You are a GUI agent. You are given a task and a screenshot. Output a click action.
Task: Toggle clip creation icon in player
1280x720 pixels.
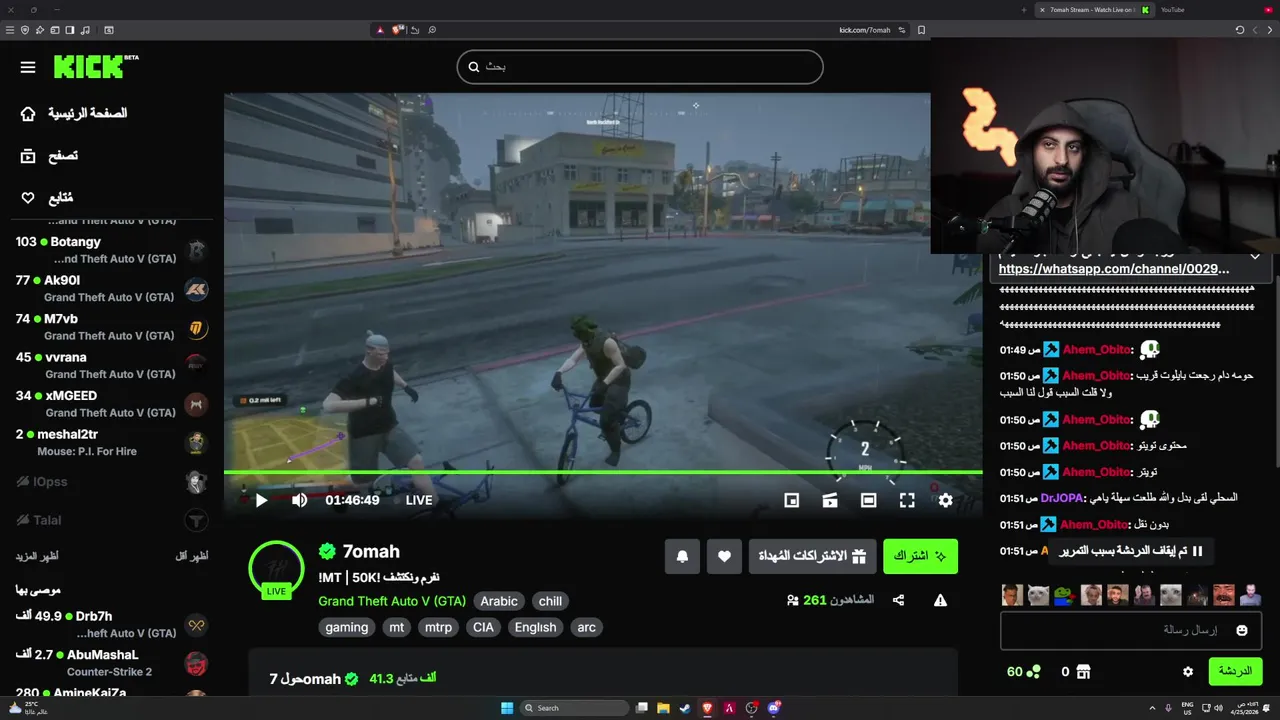pos(830,500)
